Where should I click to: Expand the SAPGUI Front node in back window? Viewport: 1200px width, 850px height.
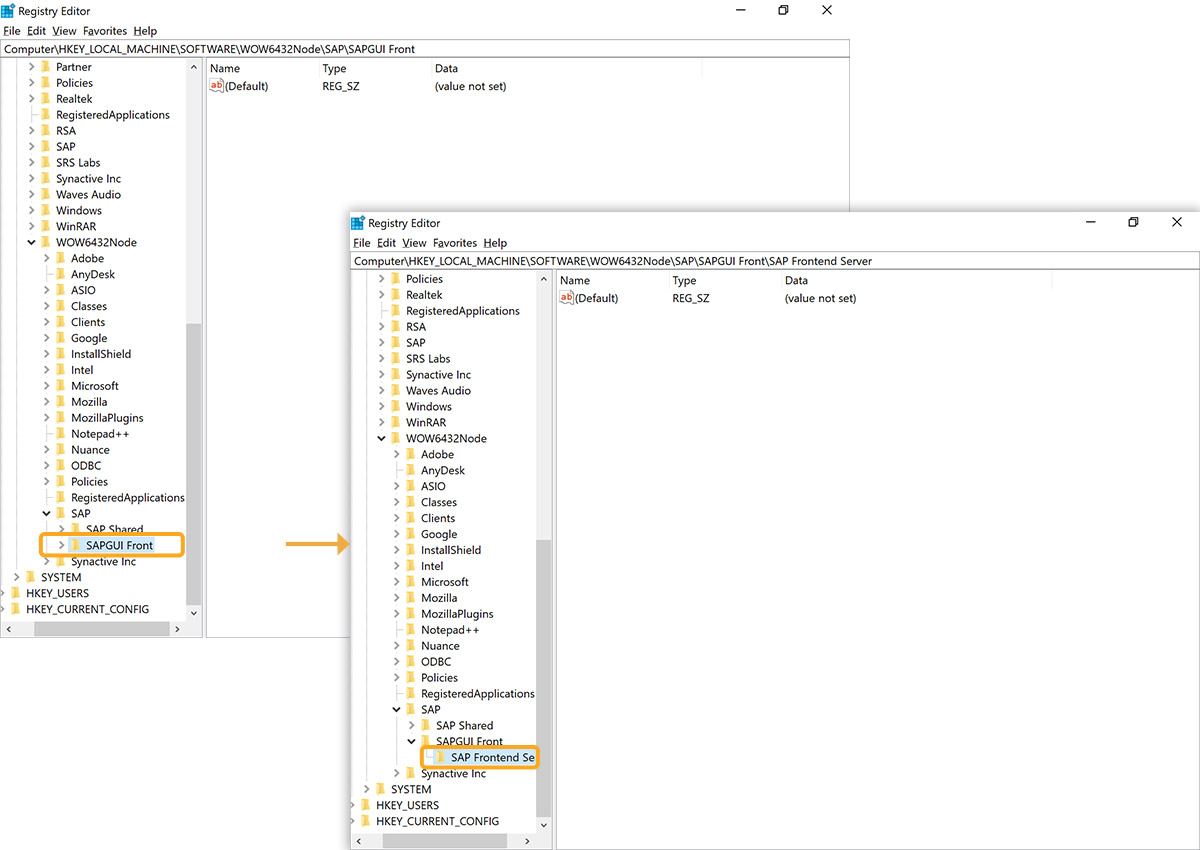point(62,545)
